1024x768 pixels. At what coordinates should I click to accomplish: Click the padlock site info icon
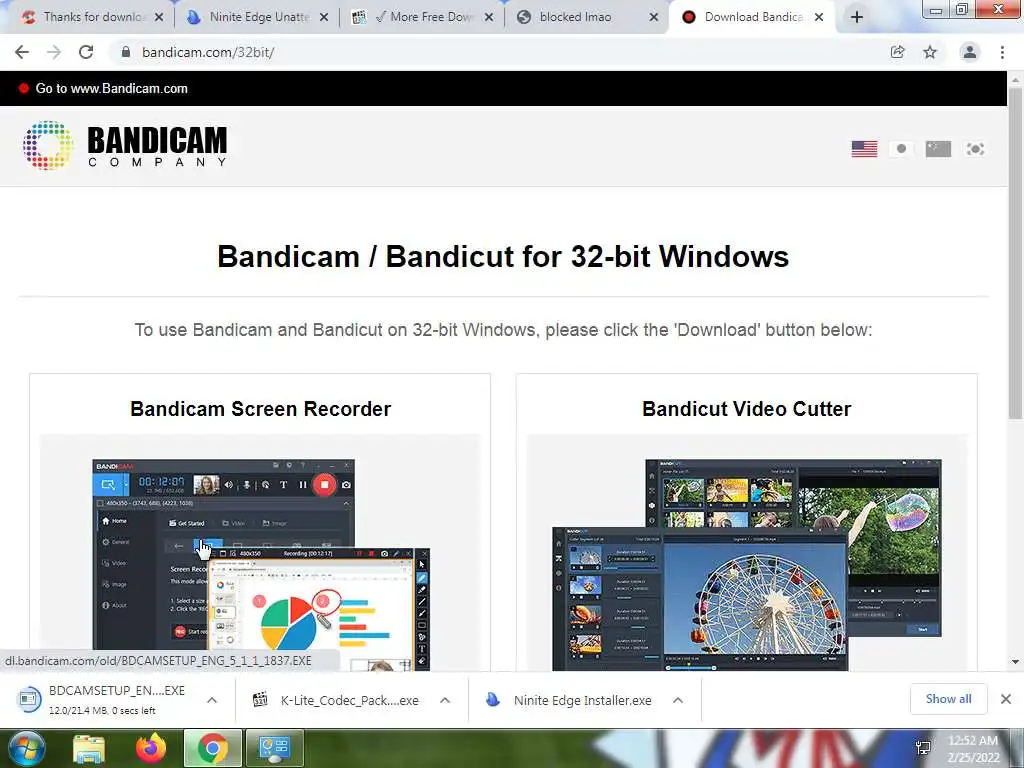pyautogui.click(x=126, y=52)
